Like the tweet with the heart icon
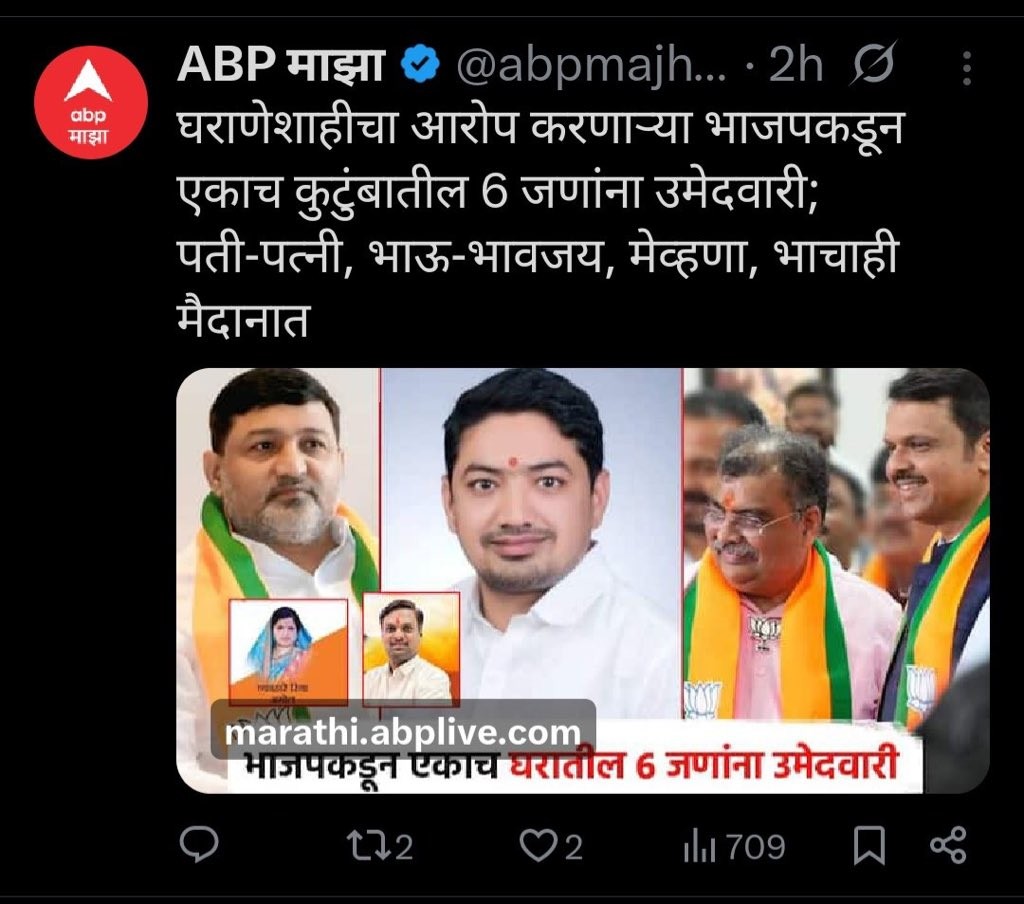 [537, 845]
